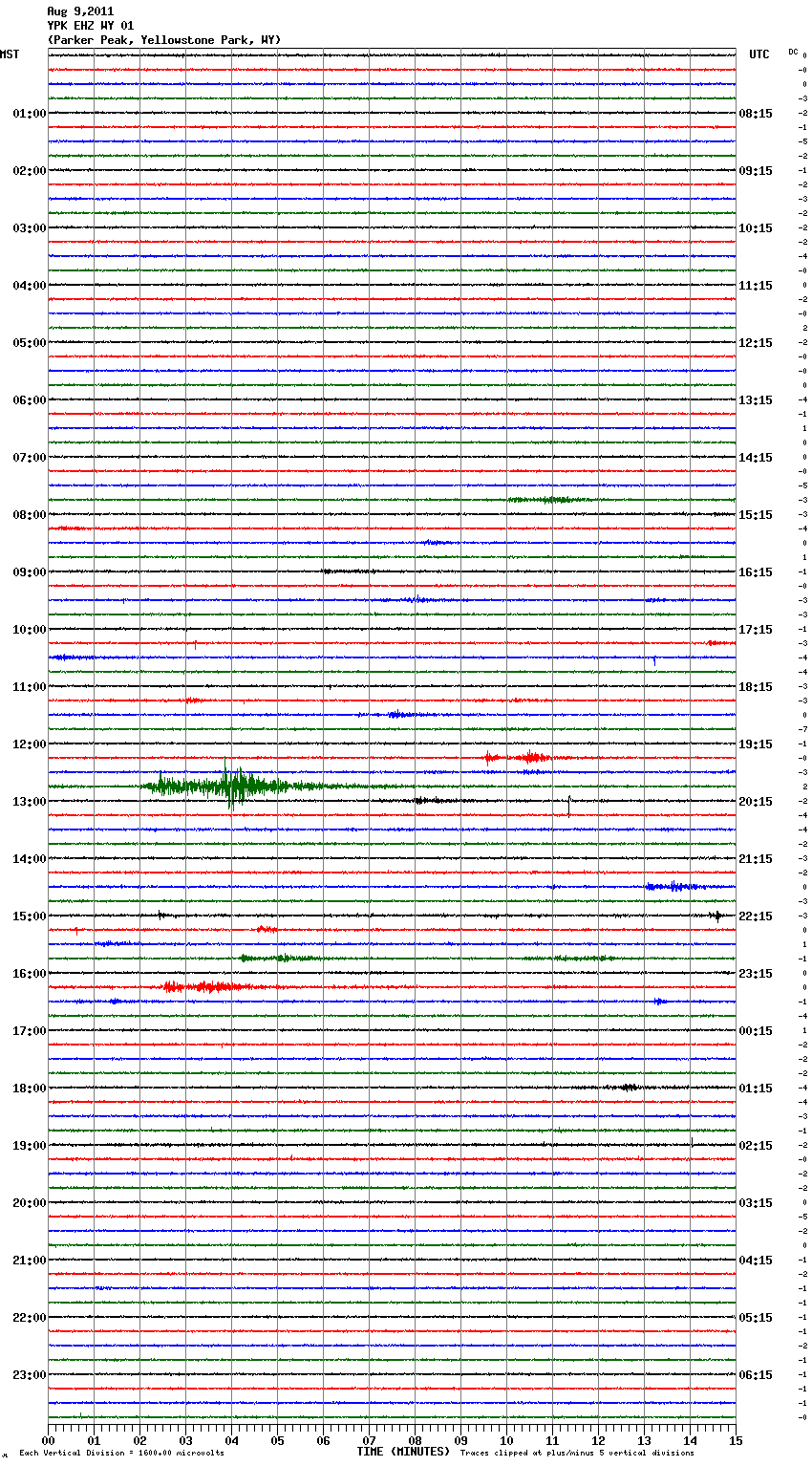
Task: Select the "19:00" MST hour label
Action: pos(30,1146)
